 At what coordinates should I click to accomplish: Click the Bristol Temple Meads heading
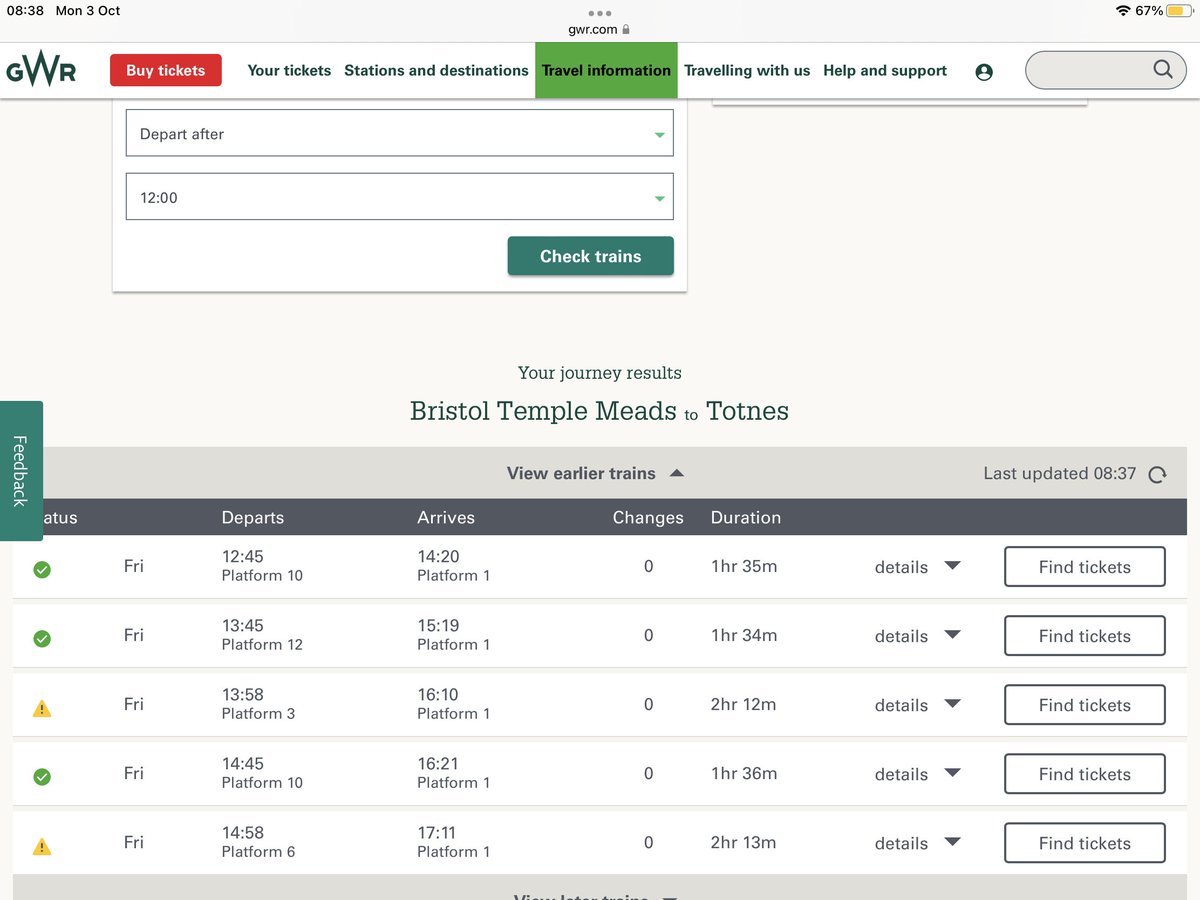(x=544, y=411)
